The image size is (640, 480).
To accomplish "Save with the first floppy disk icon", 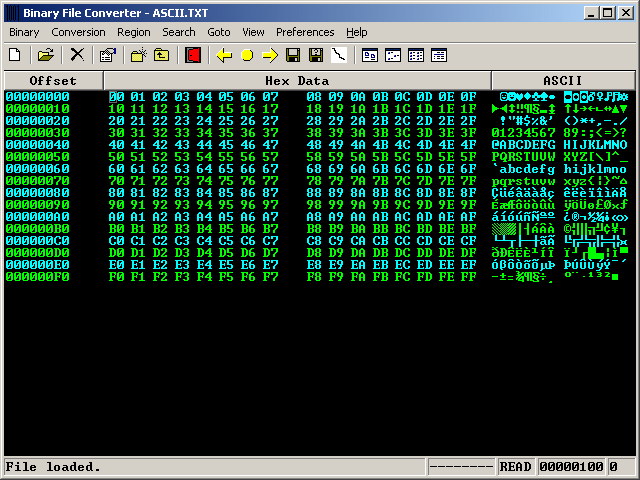I will coord(293,55).
